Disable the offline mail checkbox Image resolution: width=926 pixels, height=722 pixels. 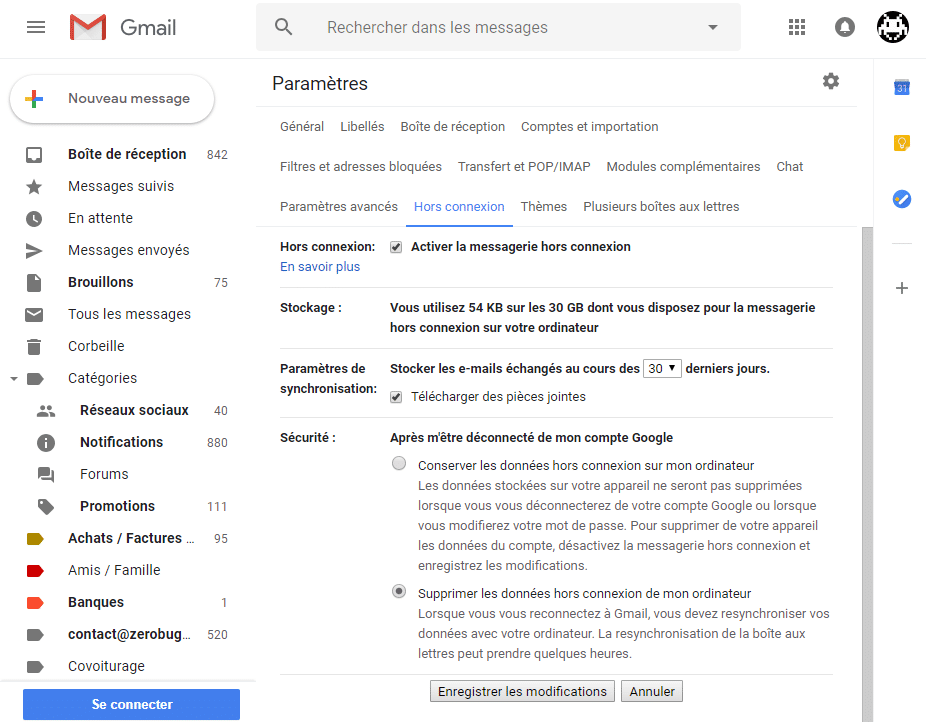(396, 247)
